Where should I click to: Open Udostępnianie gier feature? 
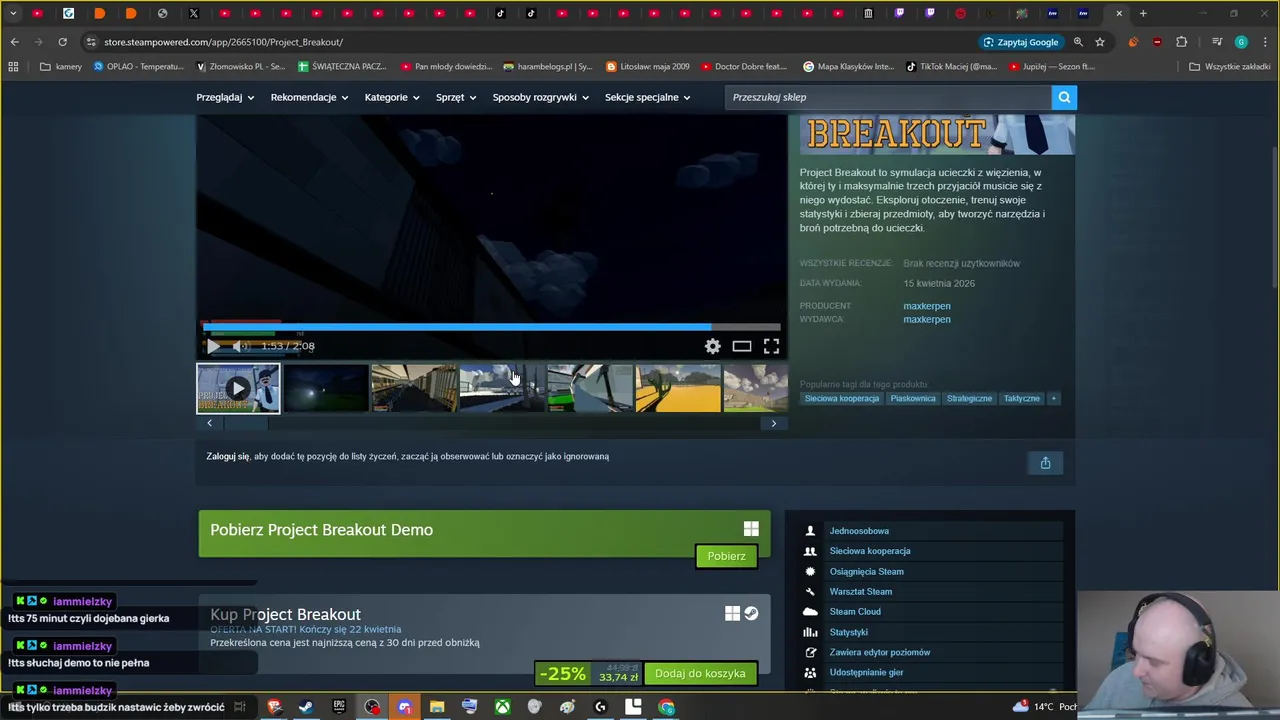coord(866,673)
